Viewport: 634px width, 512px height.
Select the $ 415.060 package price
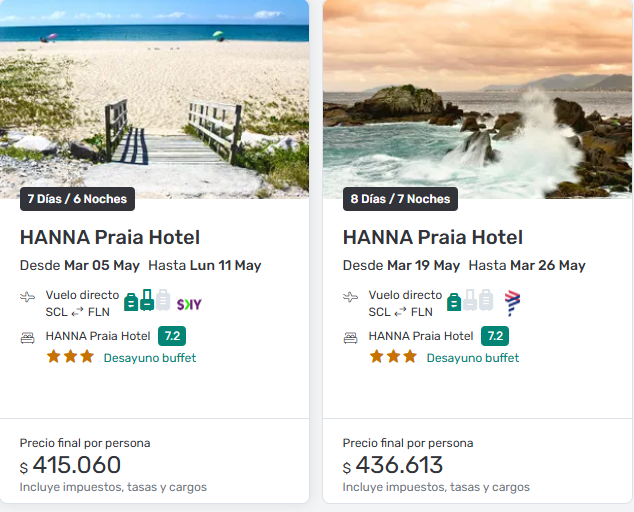pos(71,465)
